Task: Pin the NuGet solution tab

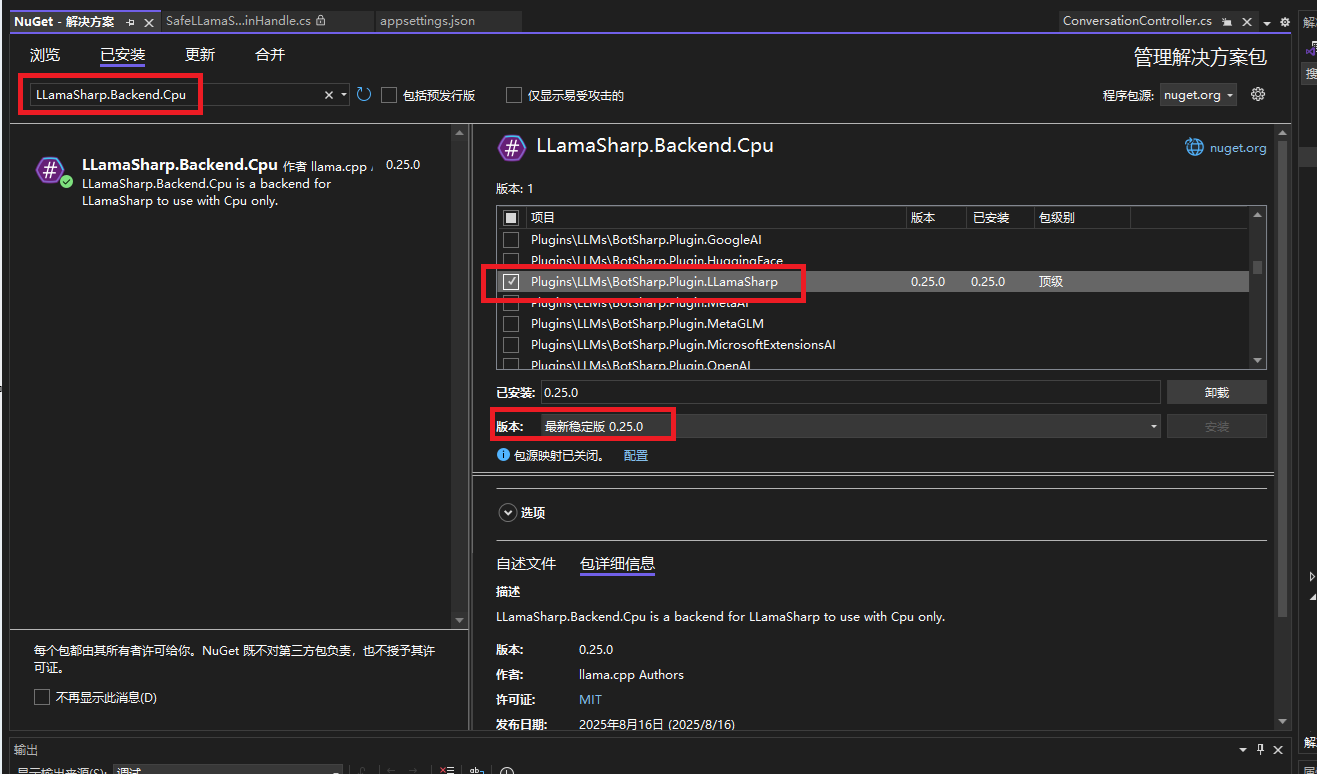Action: (x=130, y=21)
